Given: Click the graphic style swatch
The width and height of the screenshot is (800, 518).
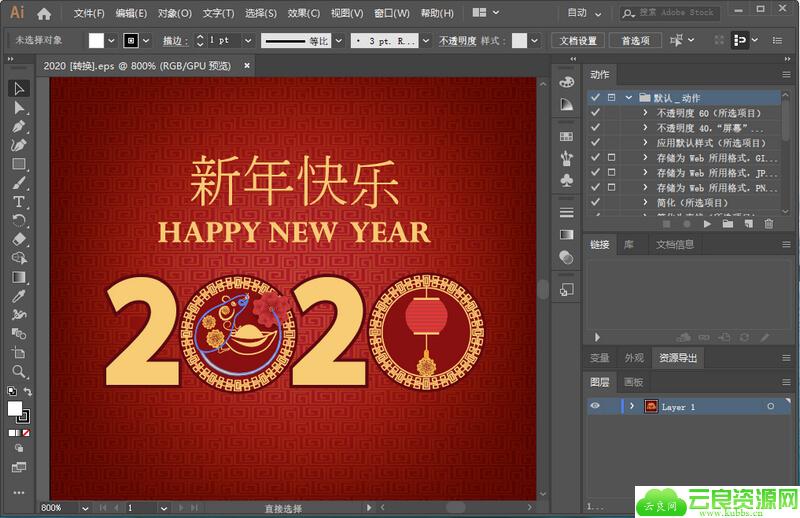Looking at the screenshot, I should pyautogui.click(x=519, y=40).
